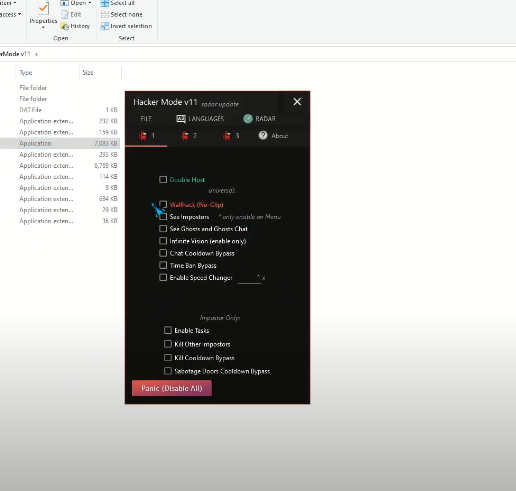The image size is (516, 491).
Task: Enable the Double Host checkbox
Action: (x=163, y=180)
